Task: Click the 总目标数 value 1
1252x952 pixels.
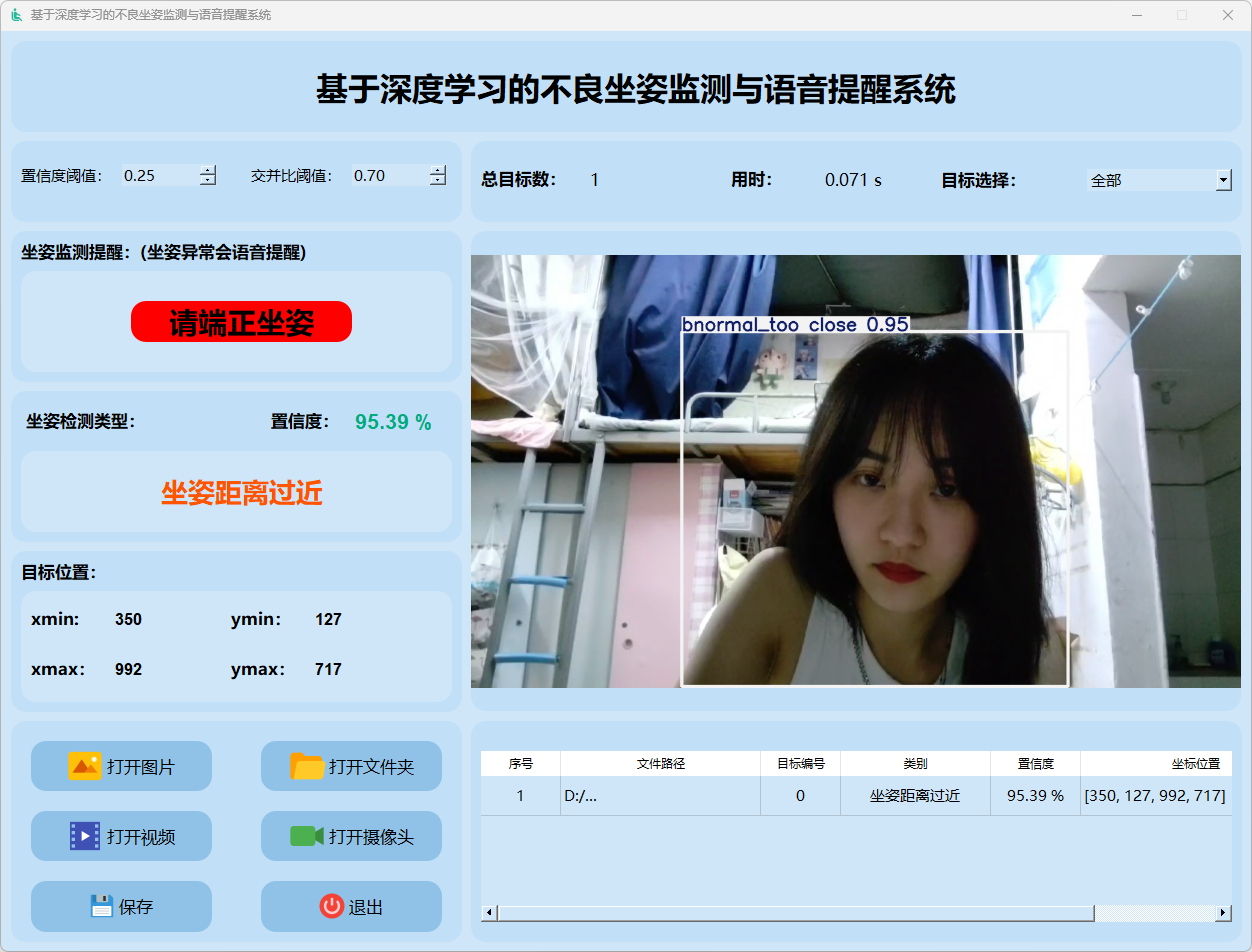Action: pos(594,180)
